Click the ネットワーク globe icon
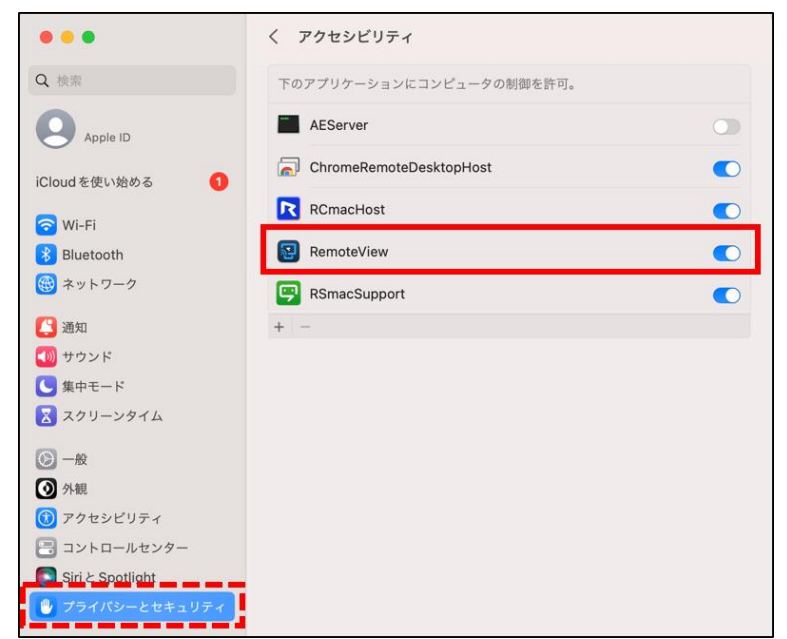The height and width of the screenshot is (639, 787). [46, 284]
